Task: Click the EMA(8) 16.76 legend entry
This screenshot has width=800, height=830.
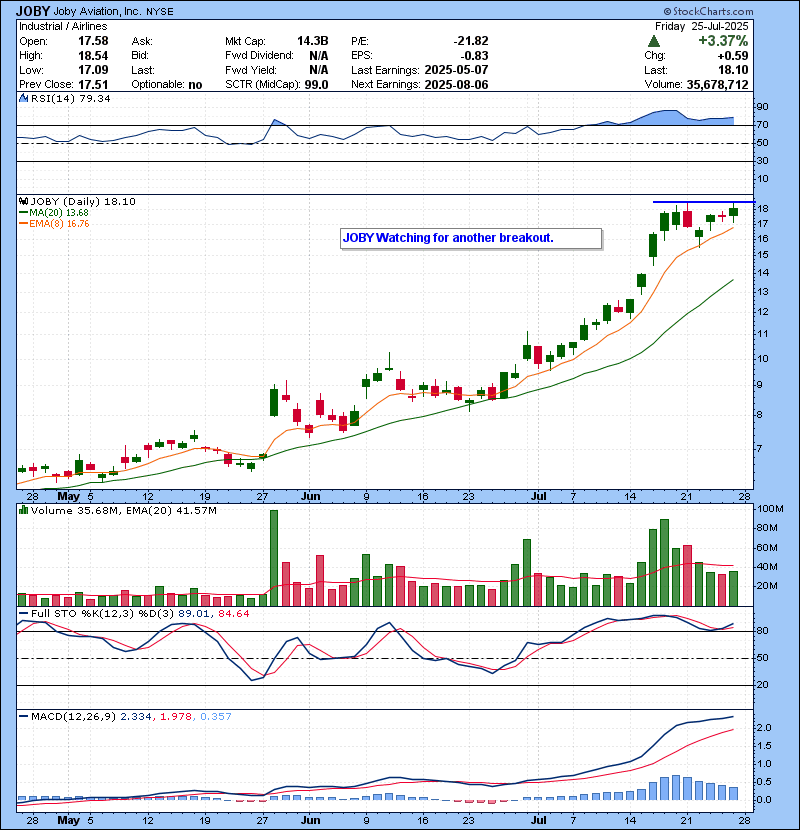Action: pyautogui.click(x=59, y=223)
